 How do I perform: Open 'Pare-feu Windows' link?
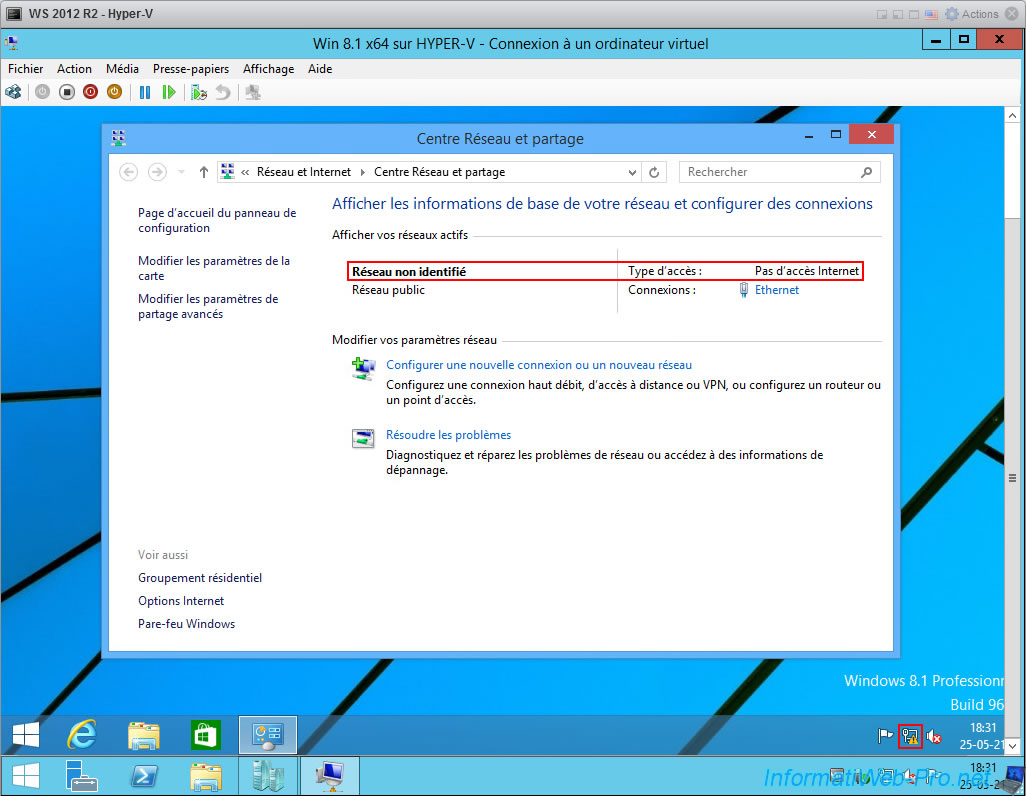click(186, 624)
